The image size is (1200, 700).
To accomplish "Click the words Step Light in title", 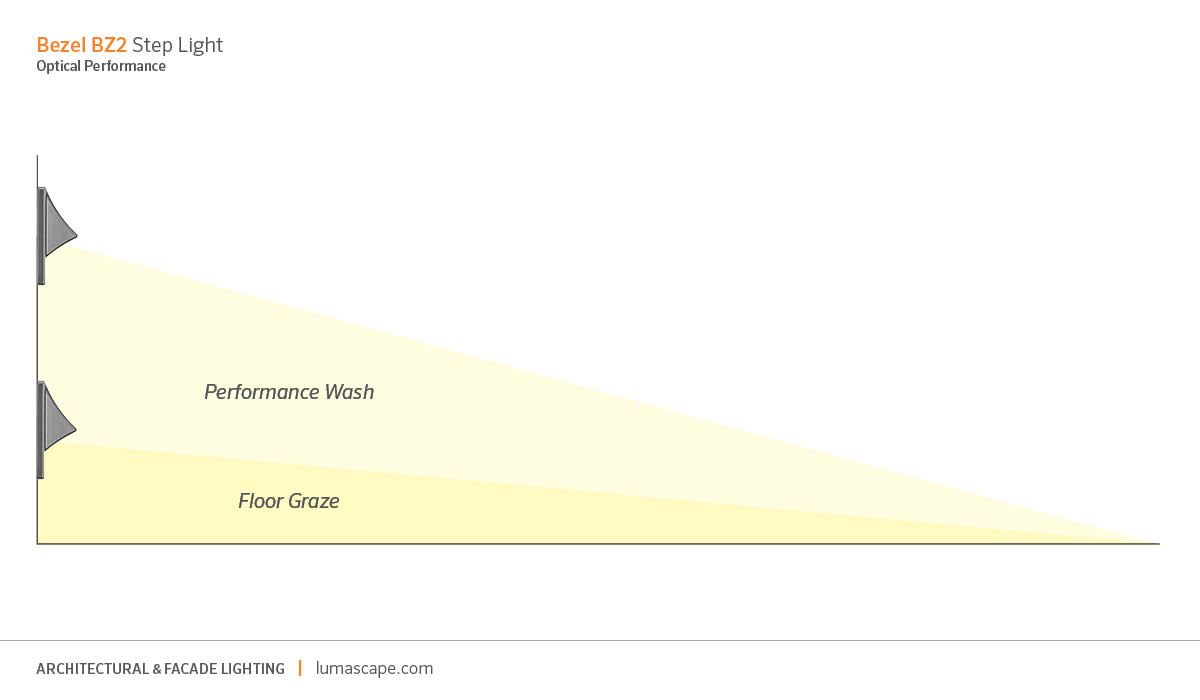I will point(178,45).
